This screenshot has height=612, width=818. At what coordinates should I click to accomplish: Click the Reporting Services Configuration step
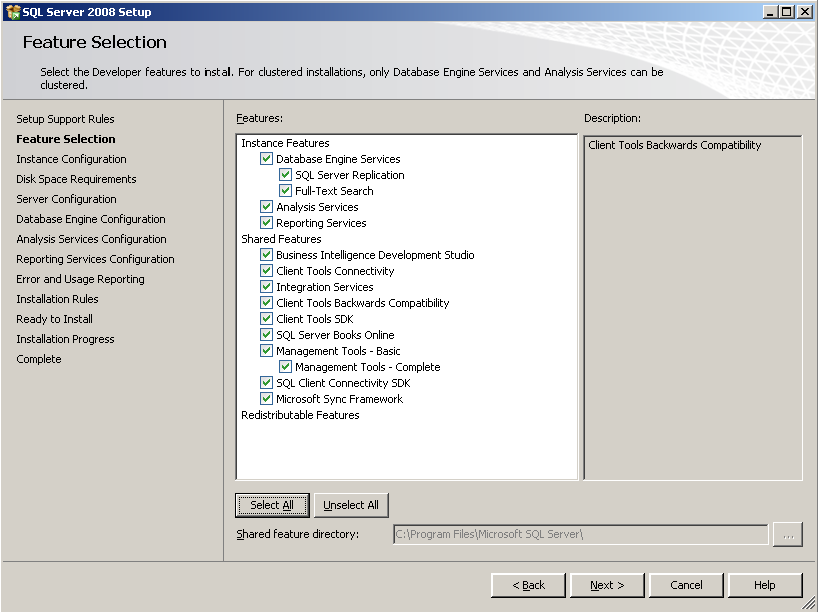(95, 259)
